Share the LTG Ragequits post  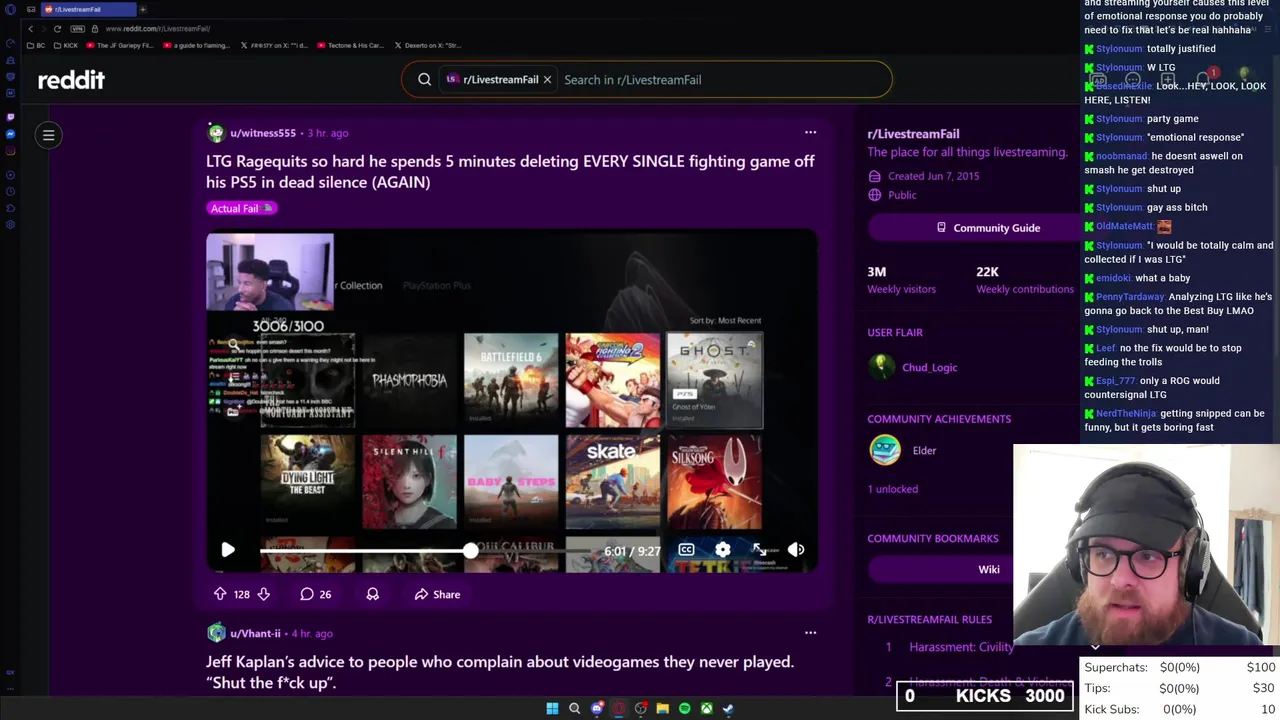(x=437, y=594)
